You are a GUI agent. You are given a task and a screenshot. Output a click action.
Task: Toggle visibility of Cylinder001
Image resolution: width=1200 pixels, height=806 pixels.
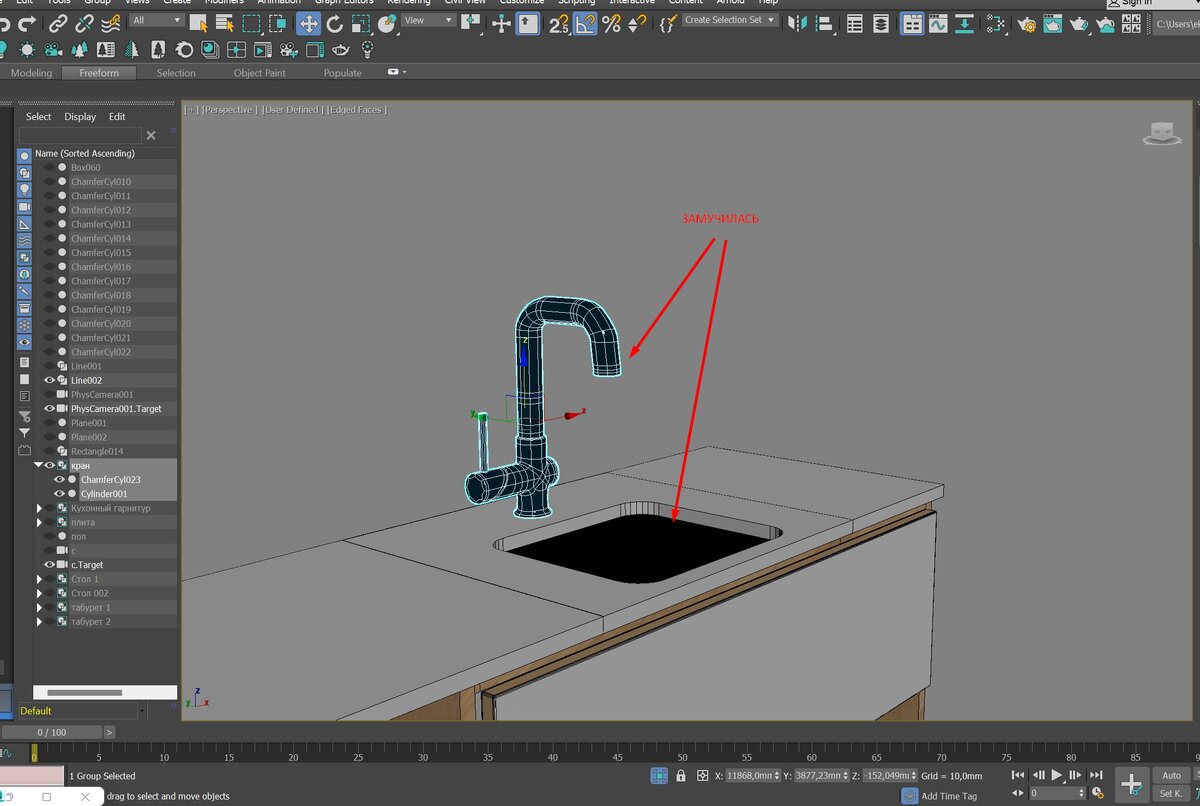(59, 494)
